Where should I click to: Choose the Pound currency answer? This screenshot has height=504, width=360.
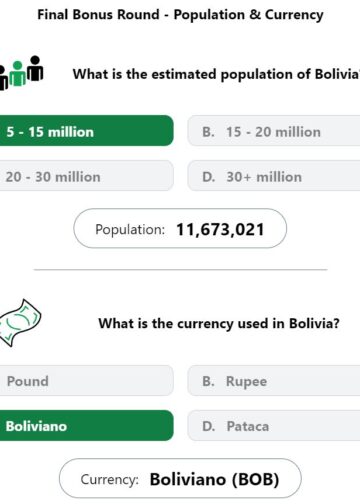[x=86, y=380]
